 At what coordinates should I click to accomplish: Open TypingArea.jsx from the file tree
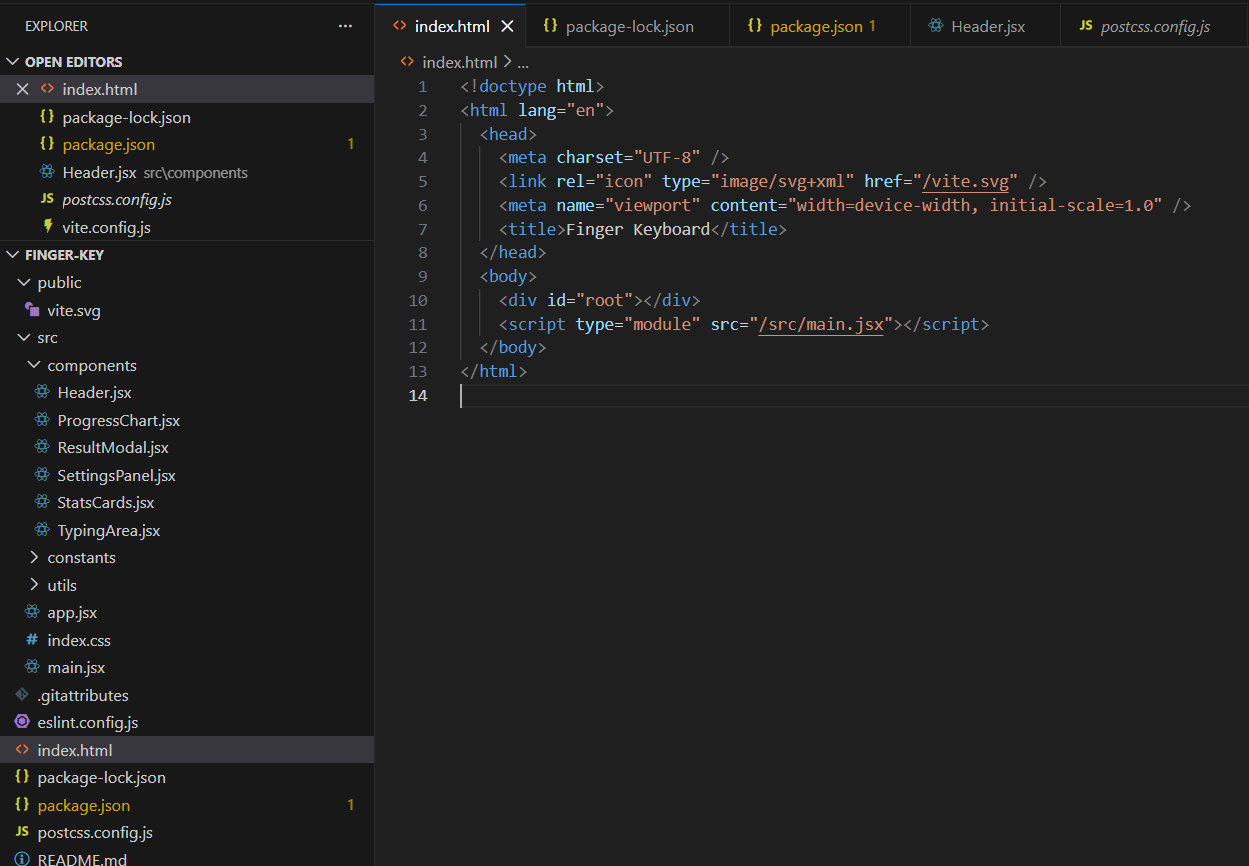click(108, 530)
